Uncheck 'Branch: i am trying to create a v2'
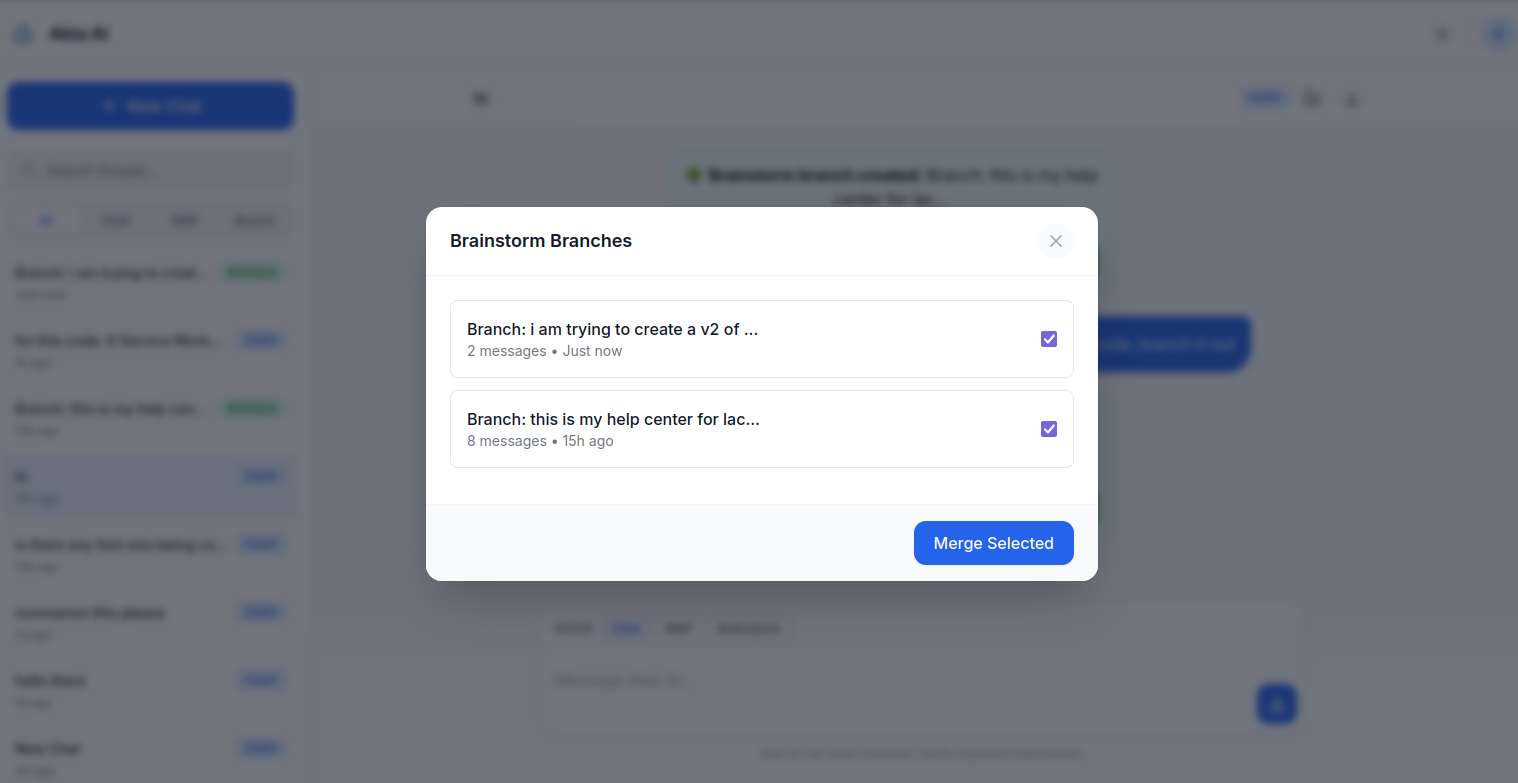This screenshot has height=783, width=1518. (x=1048, y=338)
